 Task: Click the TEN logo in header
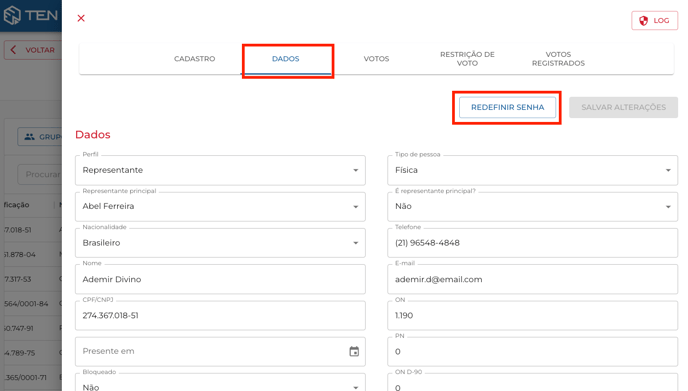[31, 15]
